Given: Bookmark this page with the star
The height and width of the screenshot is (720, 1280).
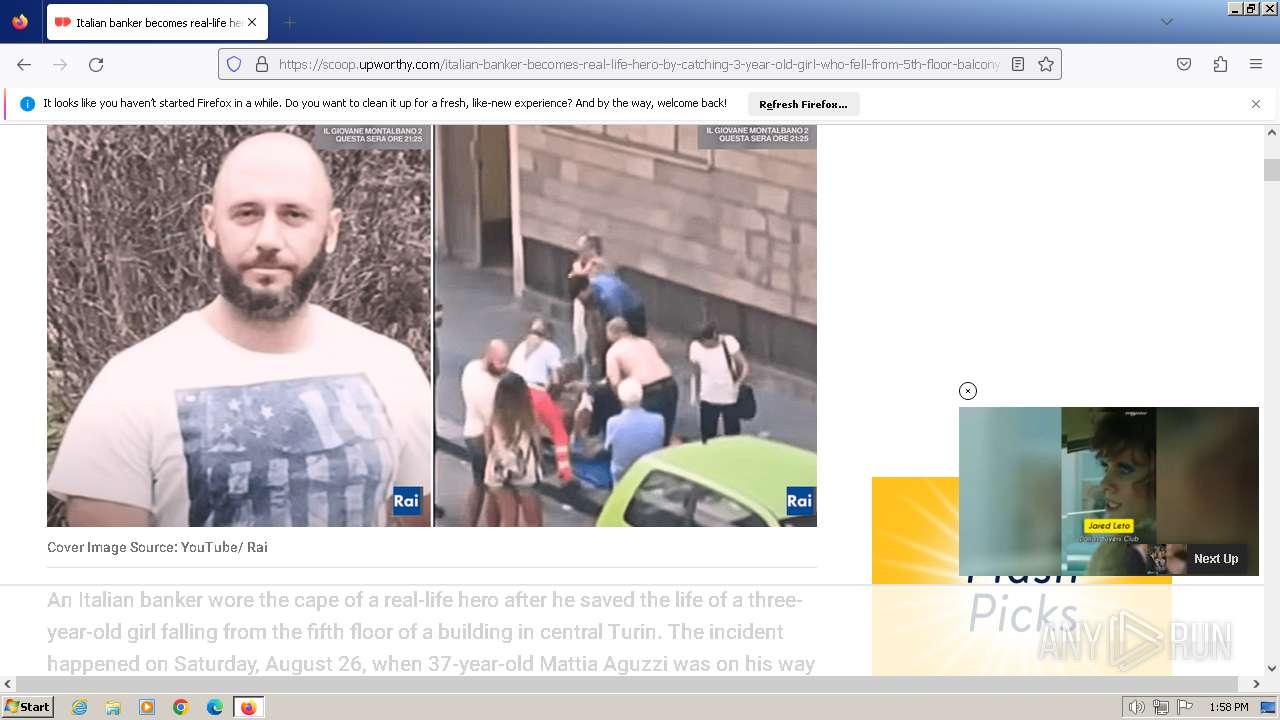Looking at the screenshot, I should [1046, 64].
